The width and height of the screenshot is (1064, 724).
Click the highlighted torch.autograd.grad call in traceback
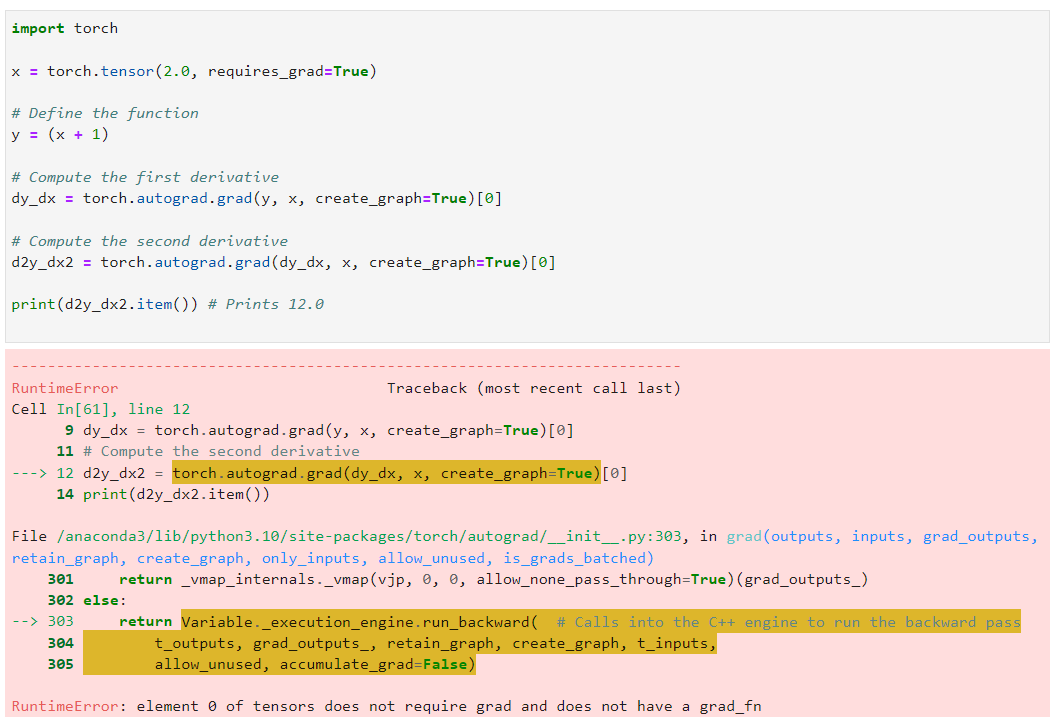tap(386, 473)
